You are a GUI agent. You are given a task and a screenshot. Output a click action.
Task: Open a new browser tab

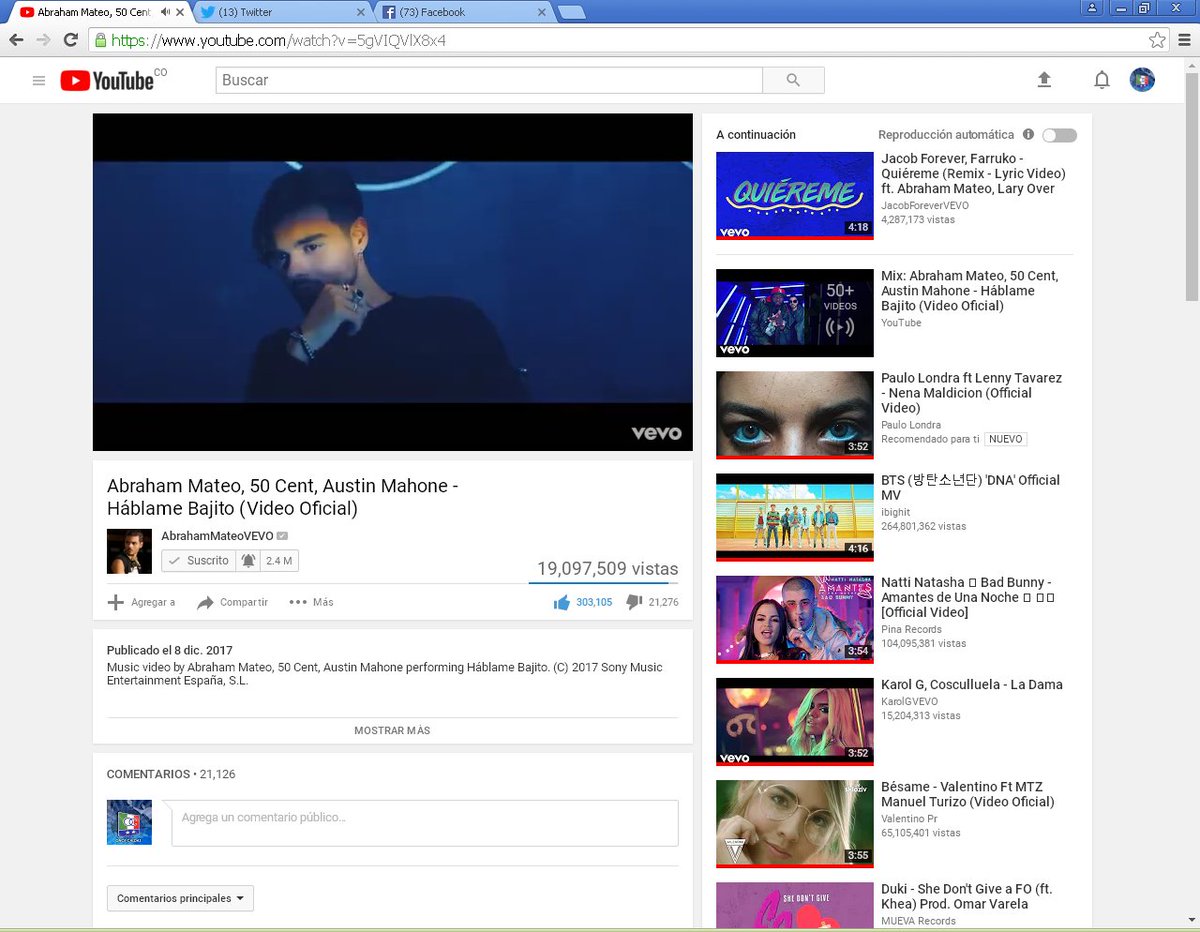pyautogui.click(x=571, y=12)
